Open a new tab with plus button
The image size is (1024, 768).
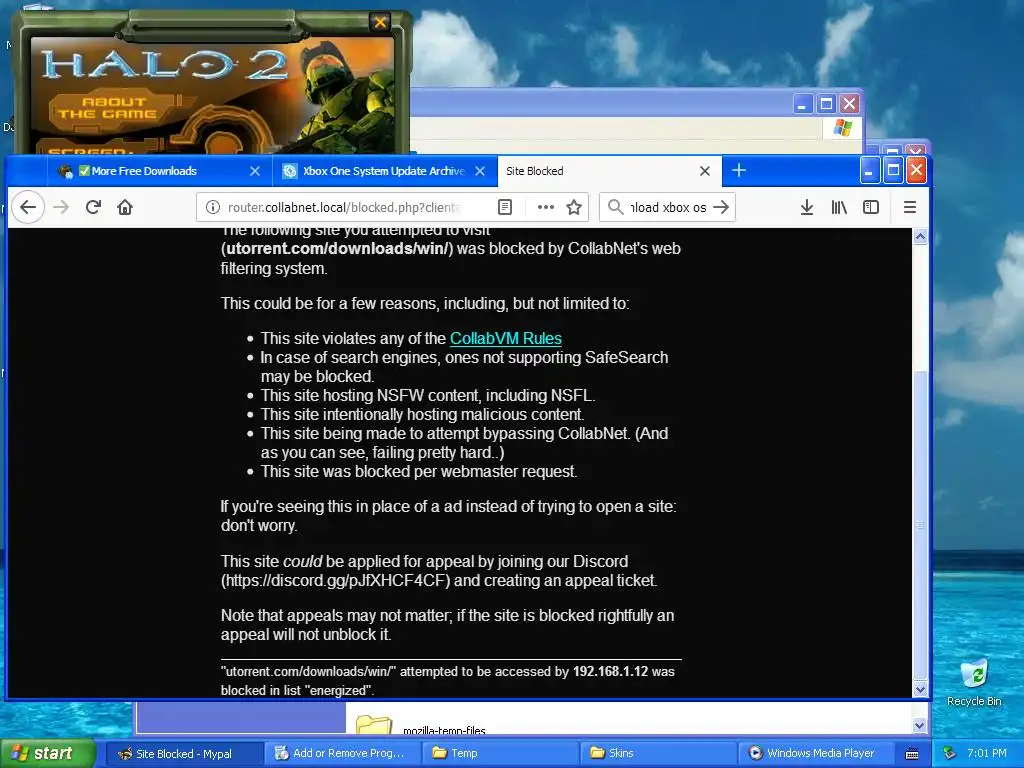click(x=739, y=170)
